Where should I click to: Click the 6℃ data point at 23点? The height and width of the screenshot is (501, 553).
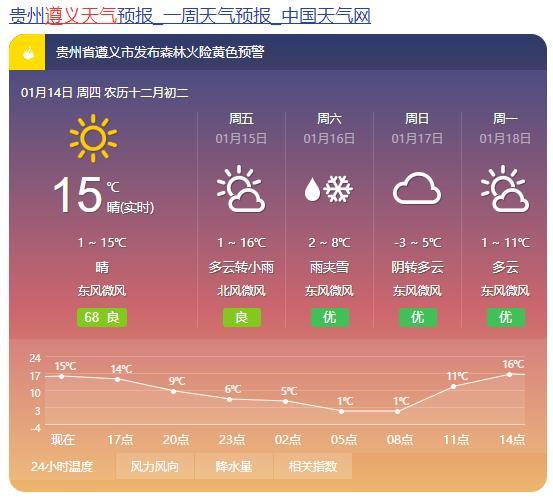(x=229, y=399)
